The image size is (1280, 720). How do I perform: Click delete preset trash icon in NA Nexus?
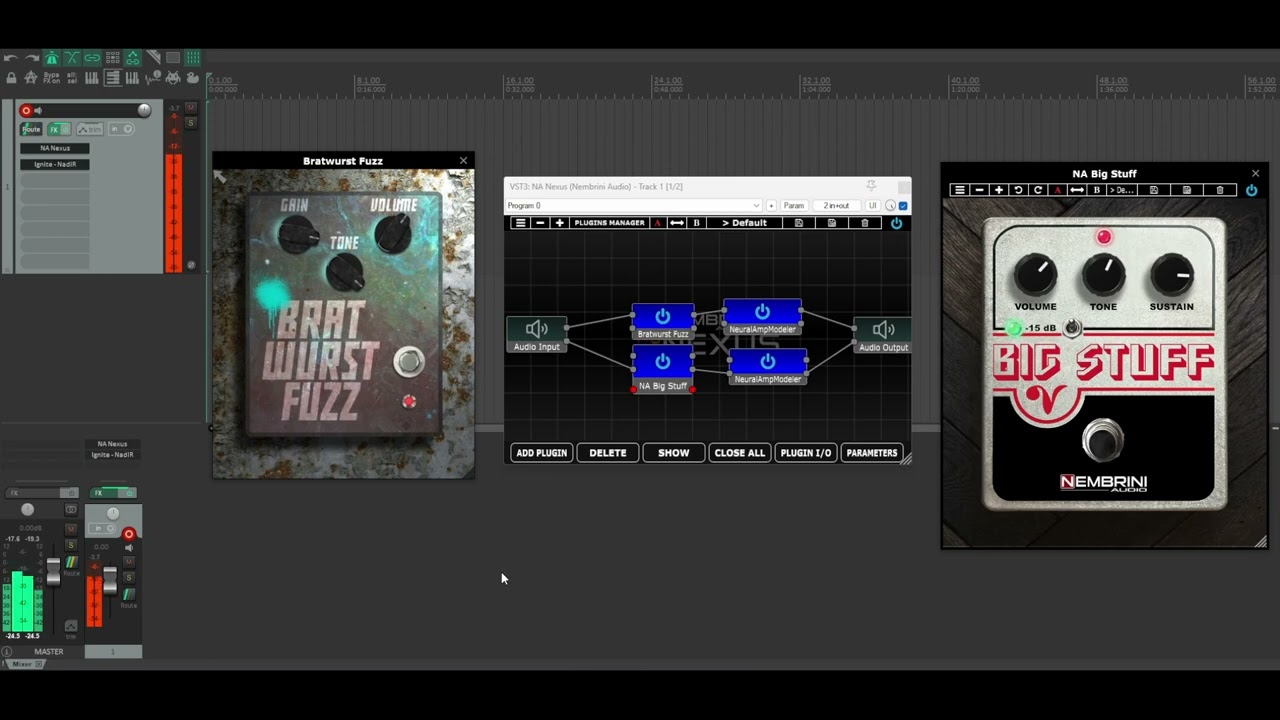[865, 223]
